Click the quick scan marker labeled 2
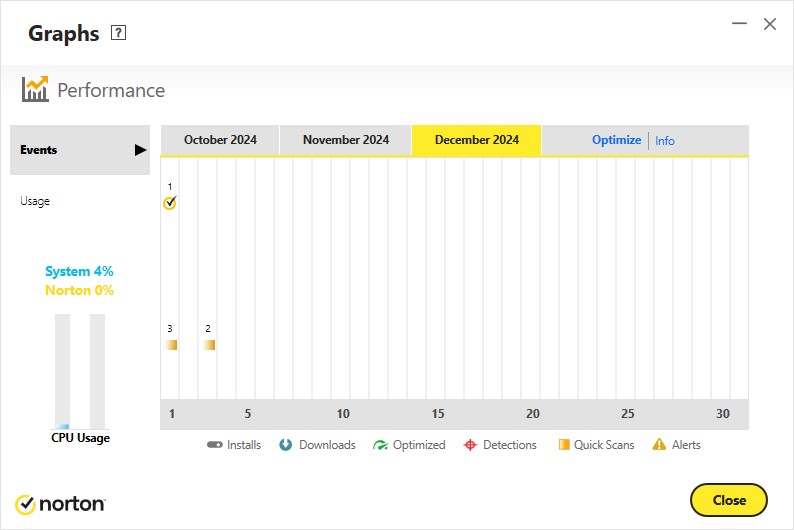This screenshot has width=794, height=530. (209, 345)
